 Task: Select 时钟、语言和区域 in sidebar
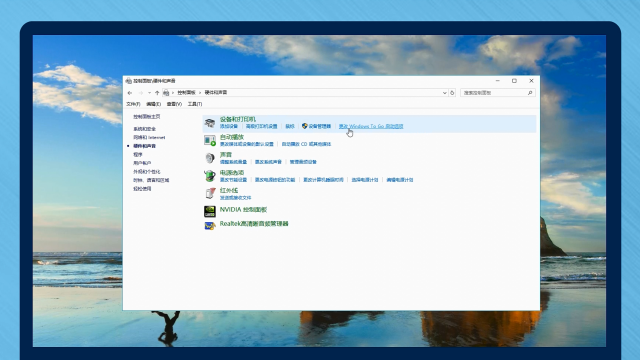(x=151, y=180)
